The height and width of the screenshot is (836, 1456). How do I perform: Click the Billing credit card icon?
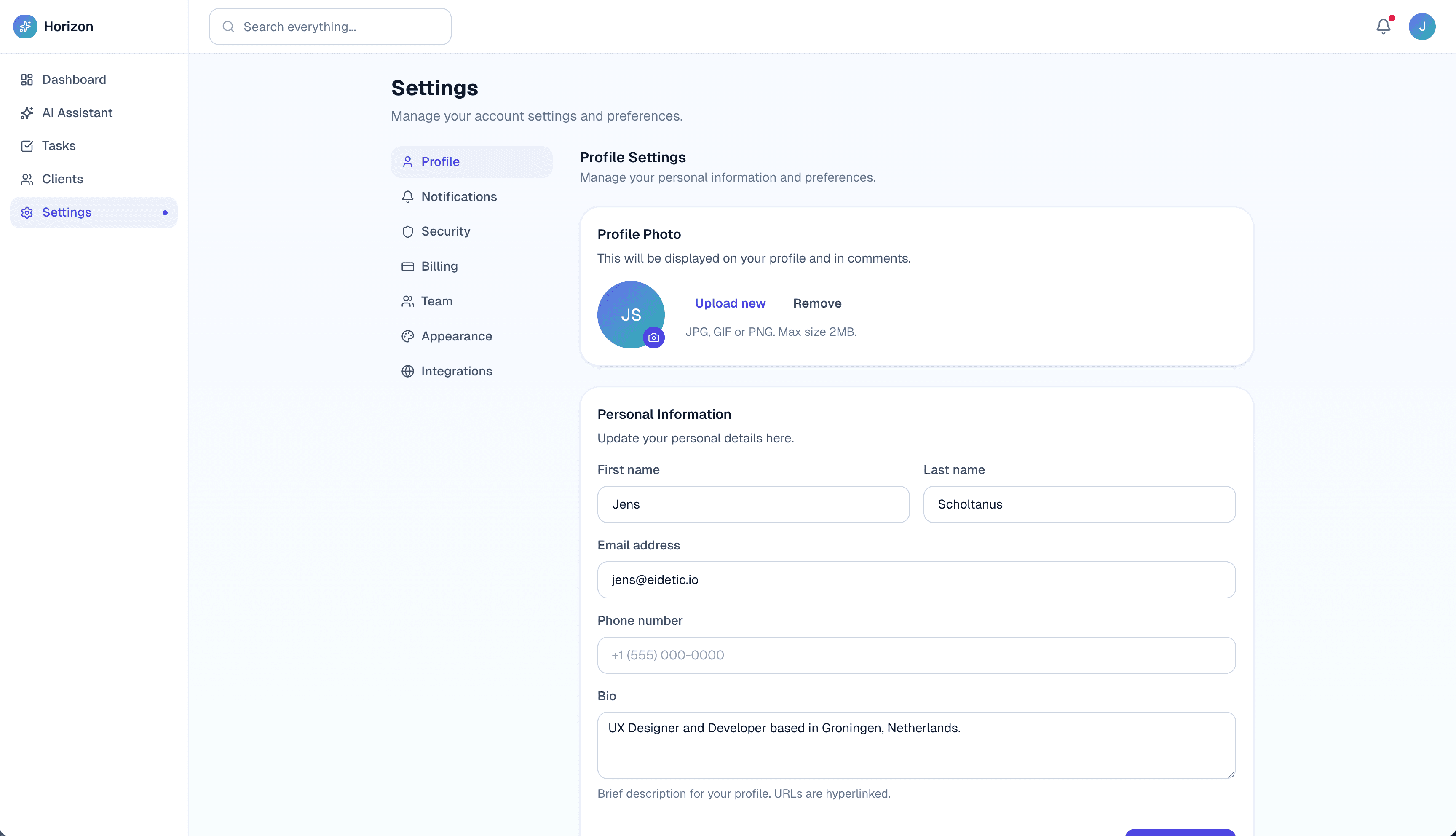coord(407,266)
